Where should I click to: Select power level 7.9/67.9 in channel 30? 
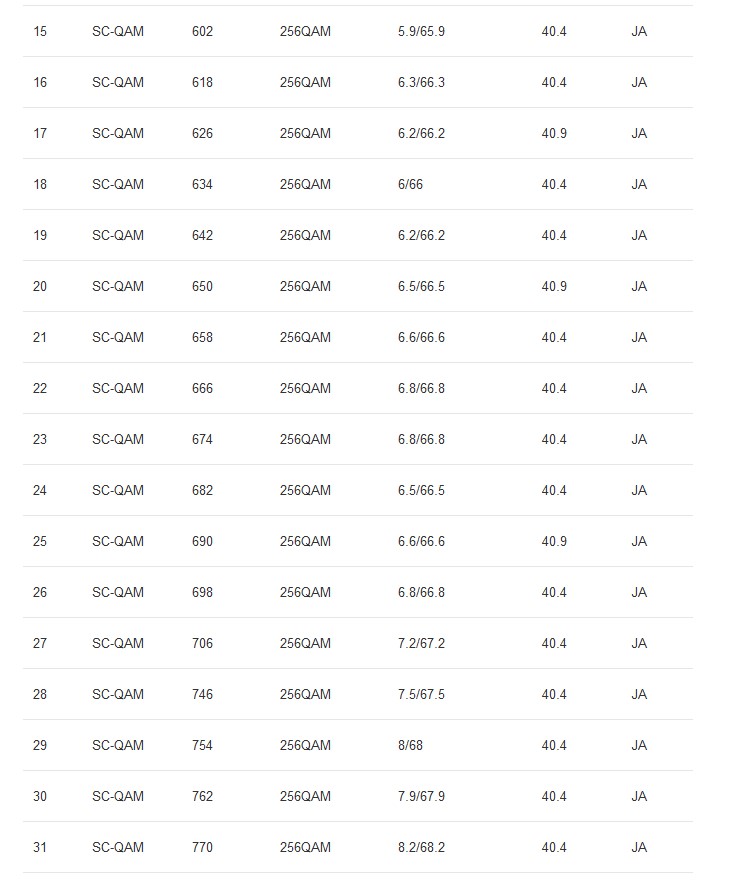coord(421,797)
